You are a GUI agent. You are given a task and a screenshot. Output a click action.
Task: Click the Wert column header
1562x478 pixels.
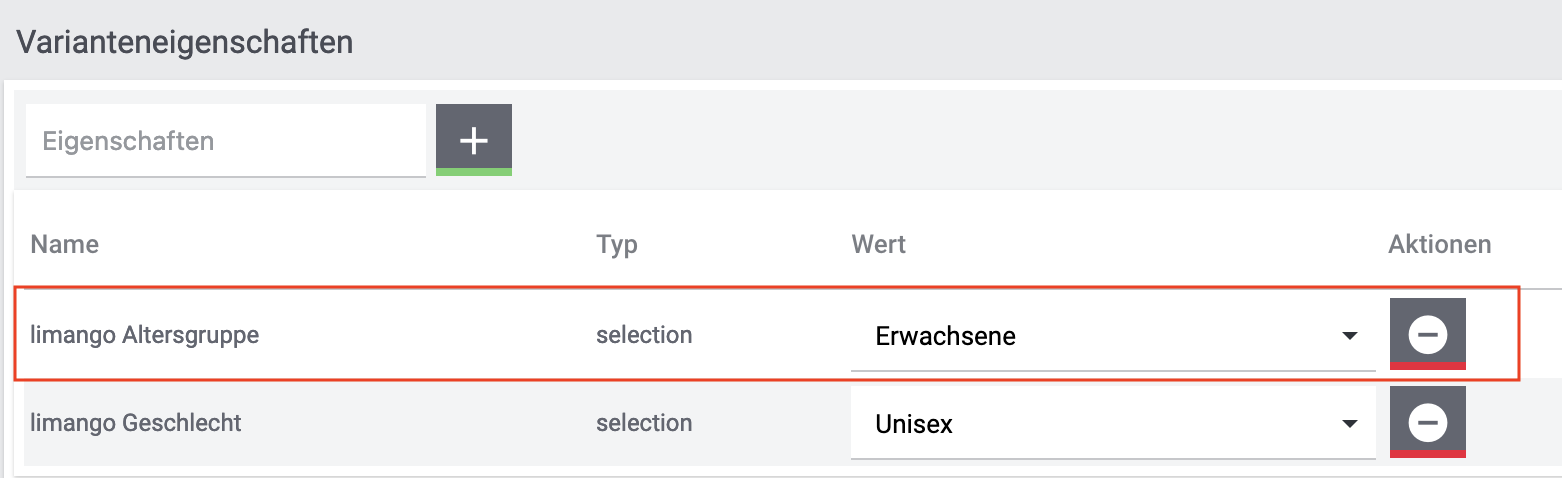[878, 244]
